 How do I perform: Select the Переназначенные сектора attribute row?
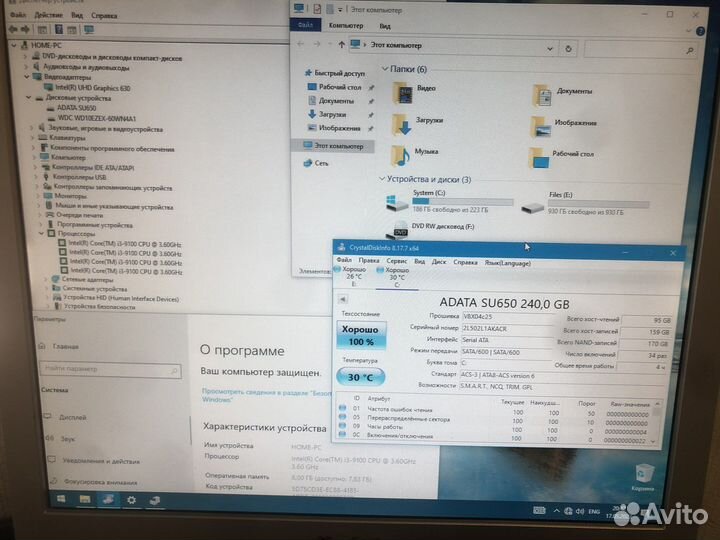pyautogui.click(x=494, y=420)
